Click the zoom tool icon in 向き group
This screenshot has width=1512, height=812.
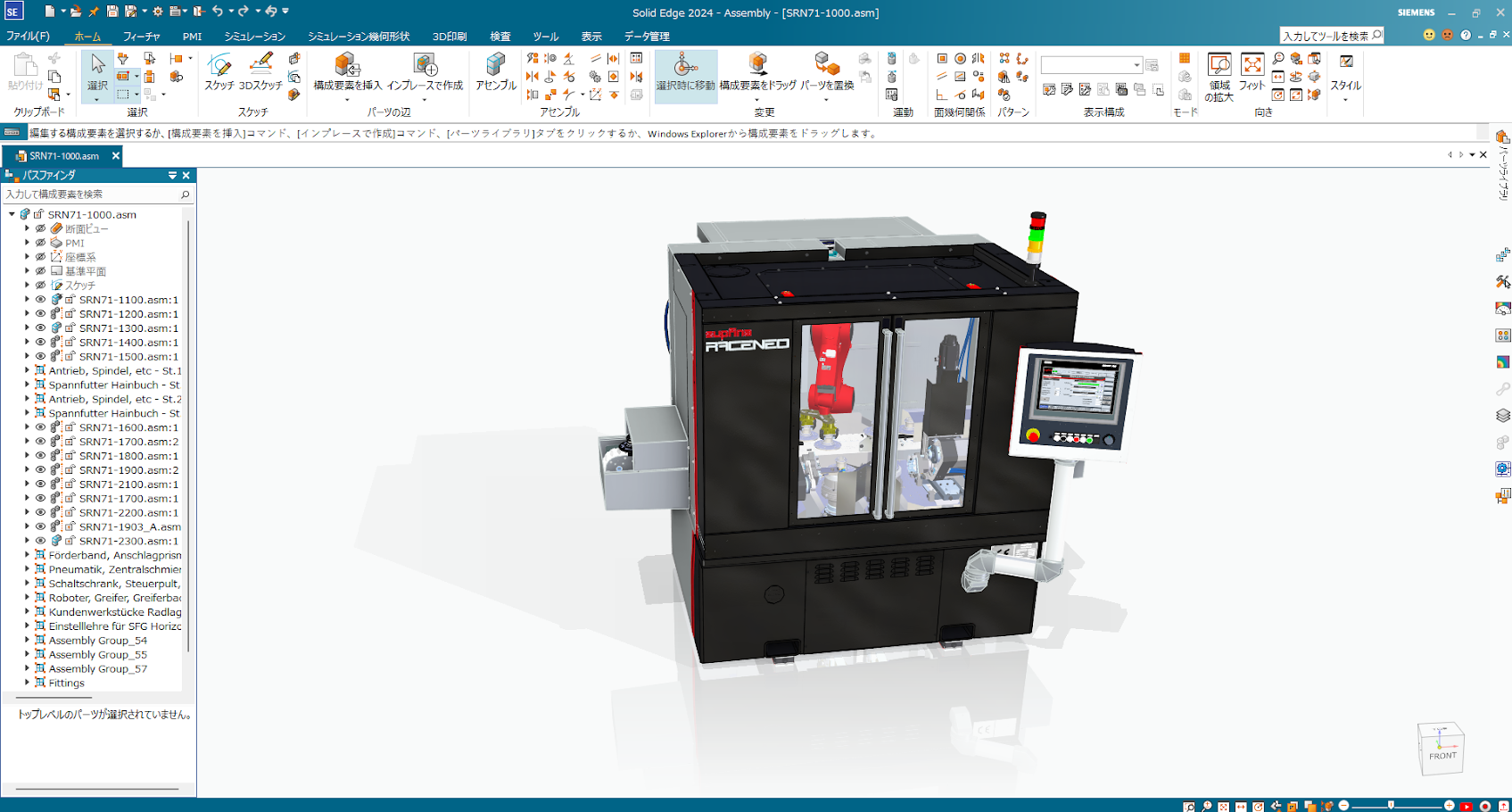pos(1278,59)
